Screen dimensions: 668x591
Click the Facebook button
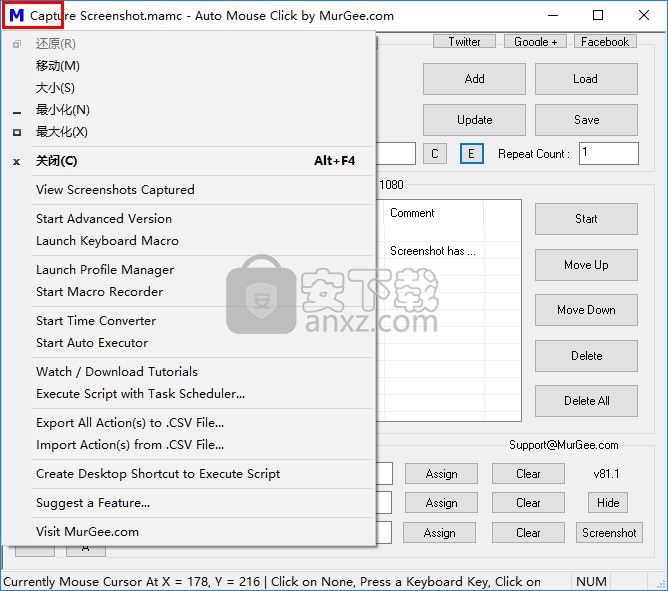(x=605, y=41)
